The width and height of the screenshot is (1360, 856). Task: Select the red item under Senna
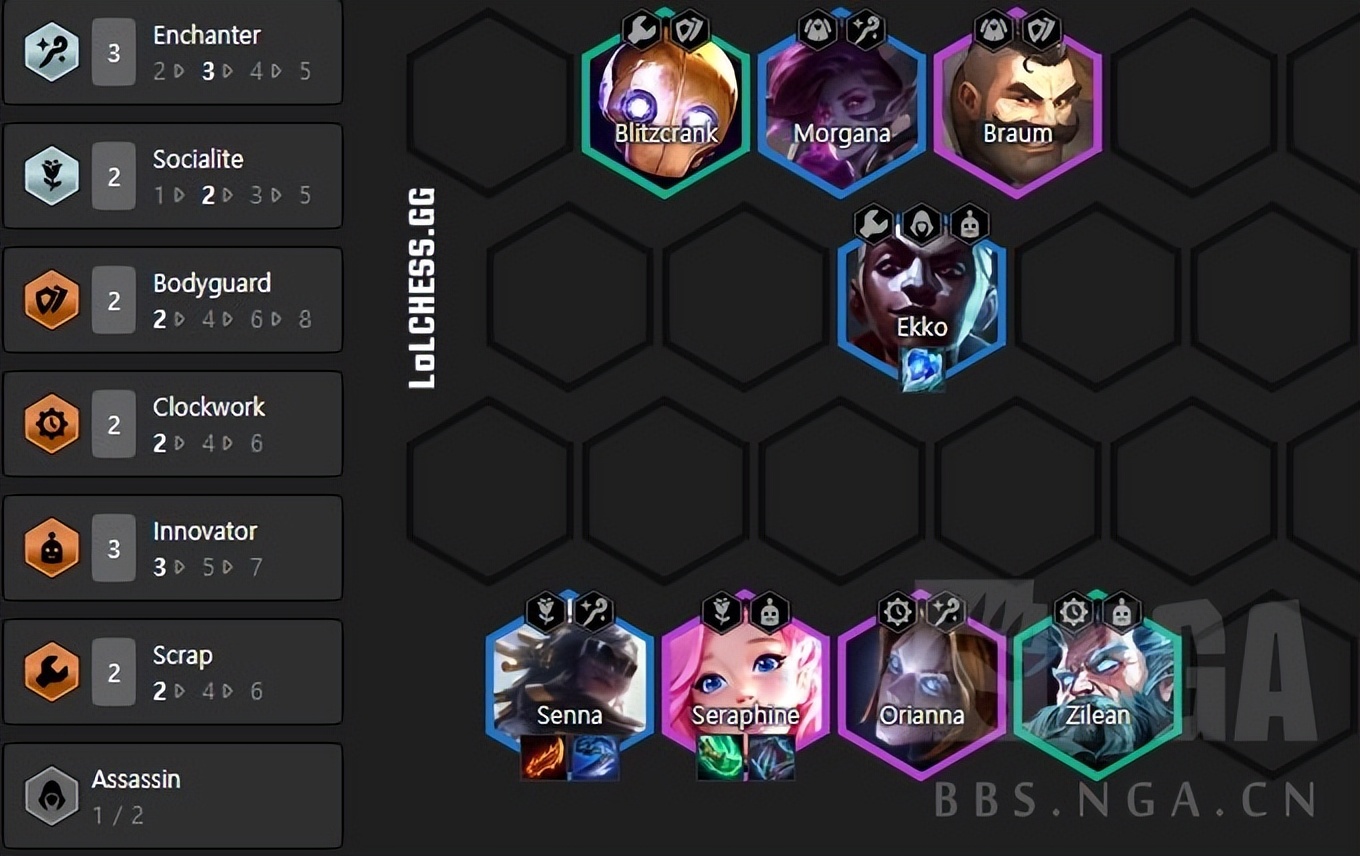click(x=544, y=758)
